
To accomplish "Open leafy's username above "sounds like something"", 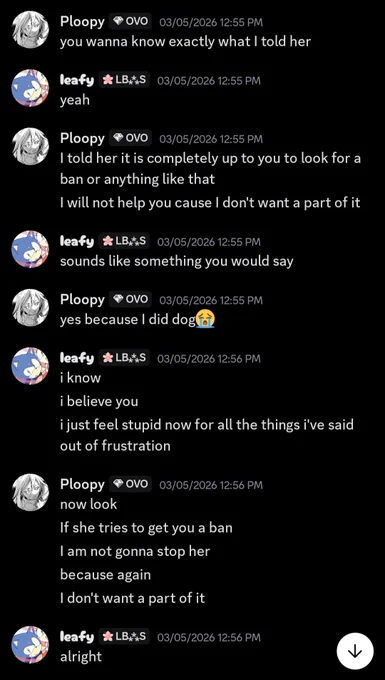I will tap(77, 241).
